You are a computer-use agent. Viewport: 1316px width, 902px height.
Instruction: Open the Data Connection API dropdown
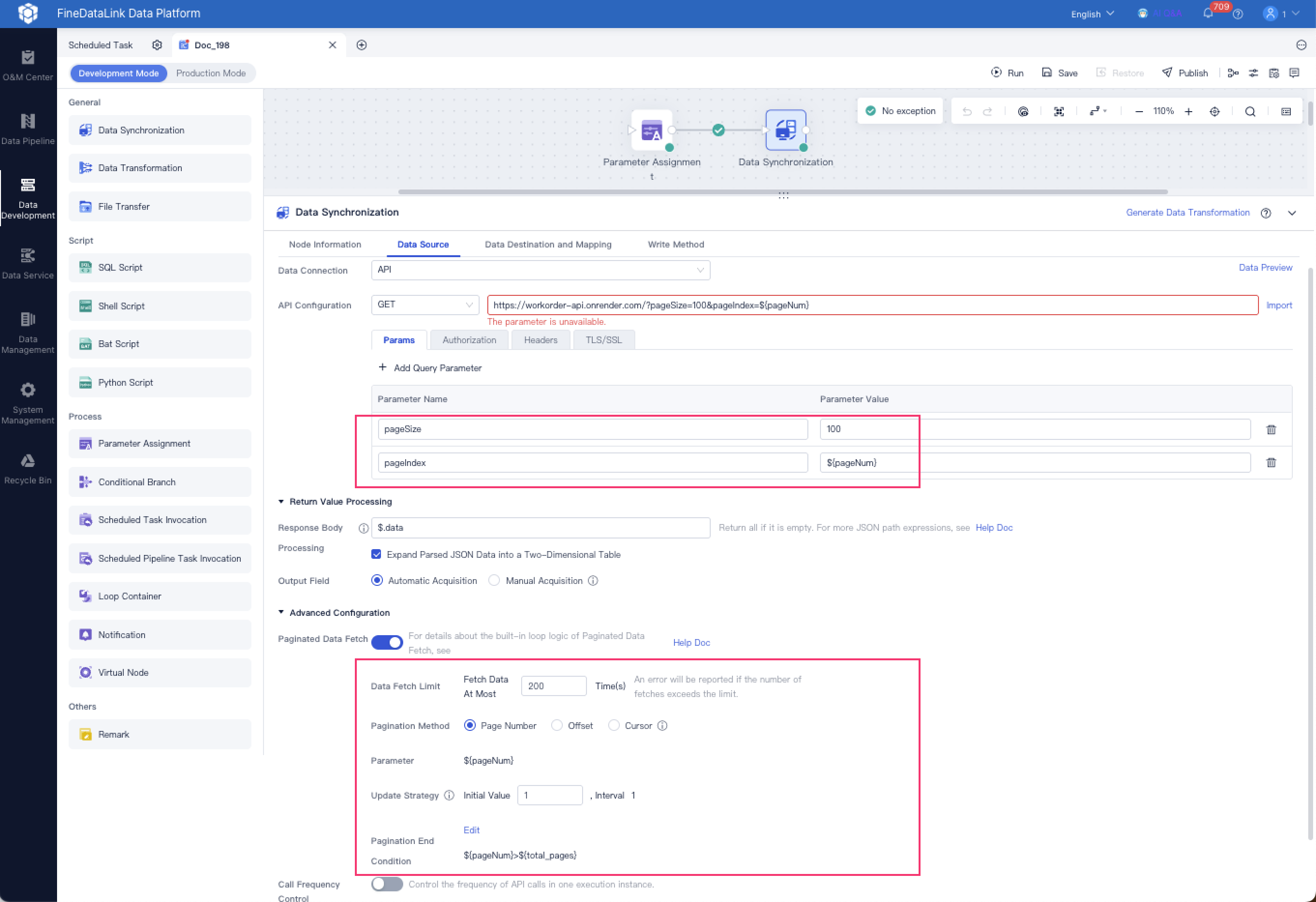tap(541, 270)
